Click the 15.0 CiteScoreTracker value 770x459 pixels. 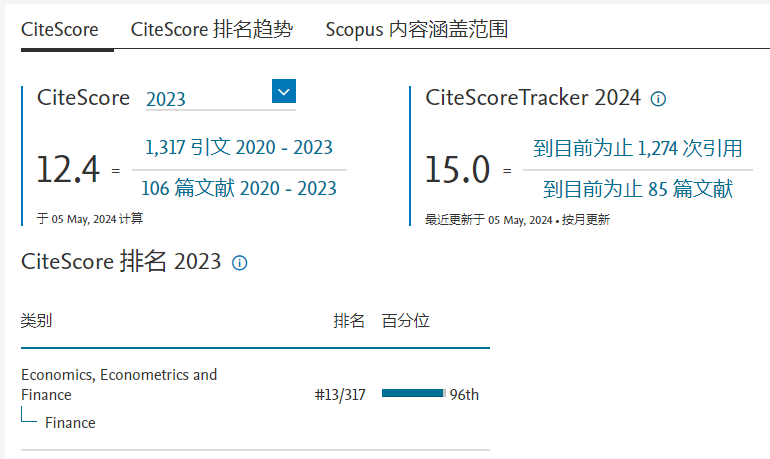coord(458,170)
